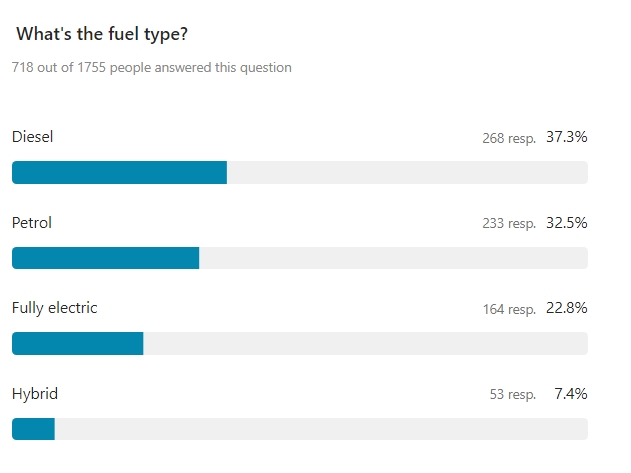Image resolution: width=631 pixels, height=473 pixels.
Task: Click the 32.5% percentage
Action: 567,223
